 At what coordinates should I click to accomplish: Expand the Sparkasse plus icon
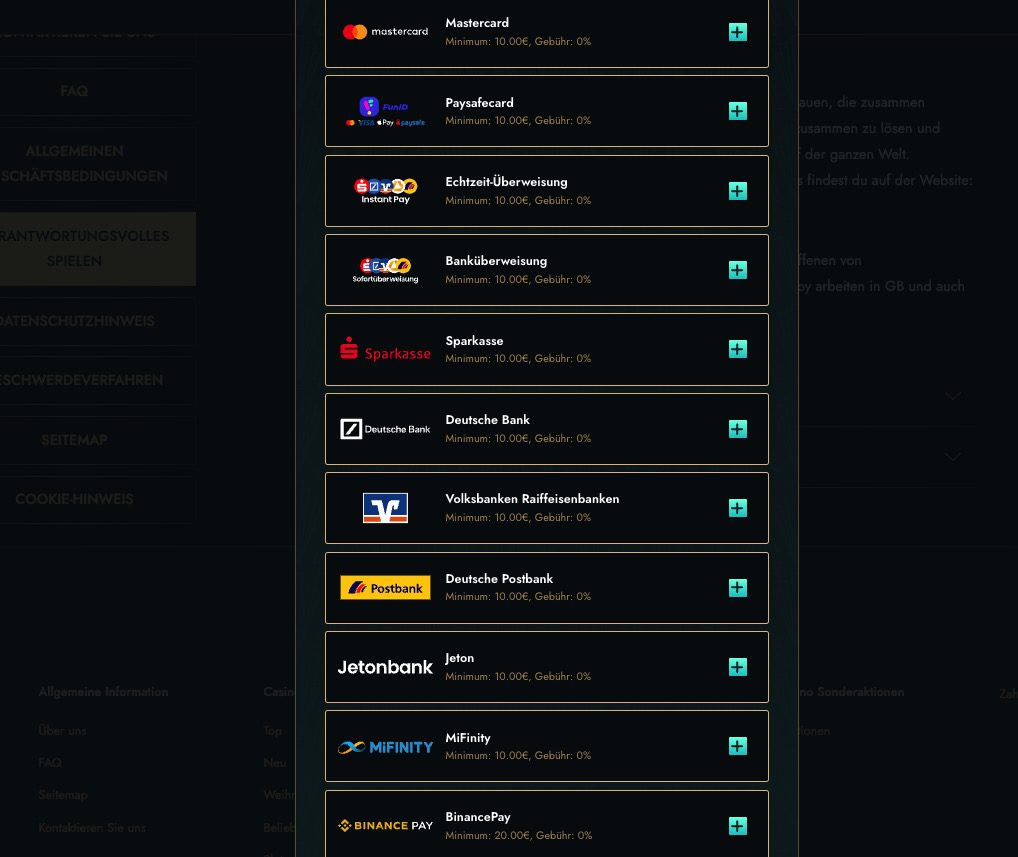click(738, 349)
